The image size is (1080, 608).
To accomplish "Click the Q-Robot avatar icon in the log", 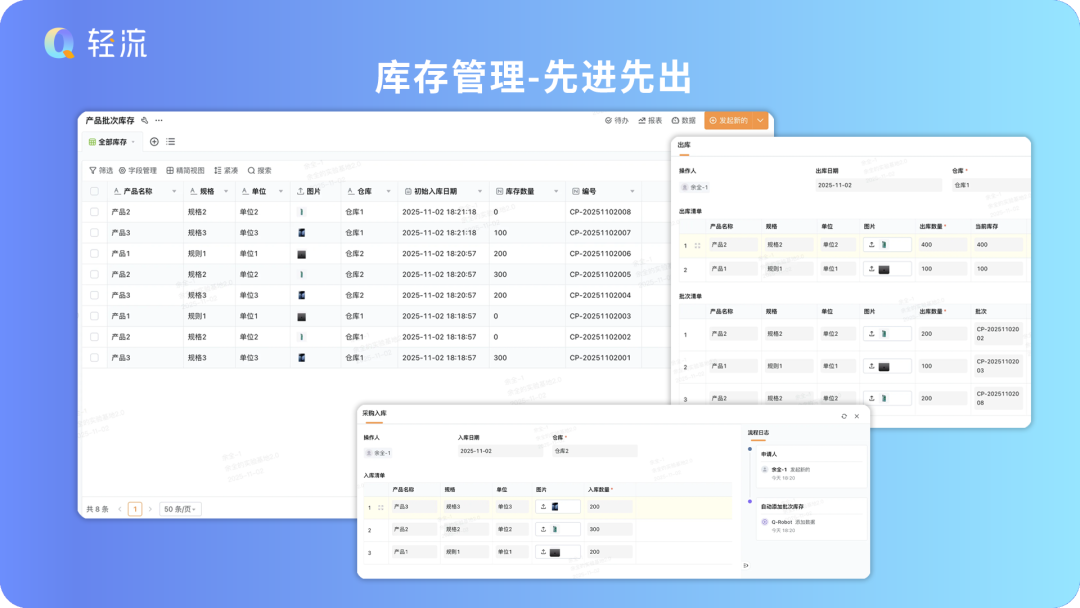I will point(765,522).
